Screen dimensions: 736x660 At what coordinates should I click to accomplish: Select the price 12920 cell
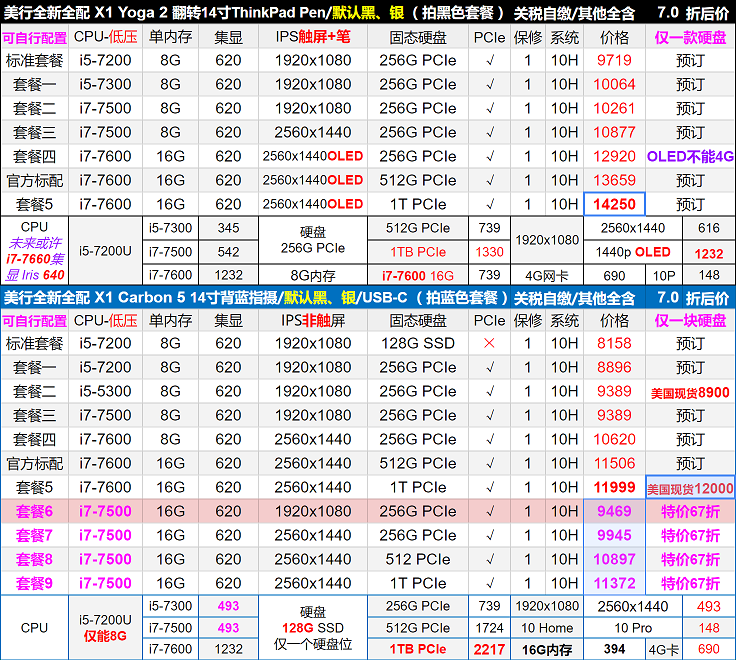[614, 156]
